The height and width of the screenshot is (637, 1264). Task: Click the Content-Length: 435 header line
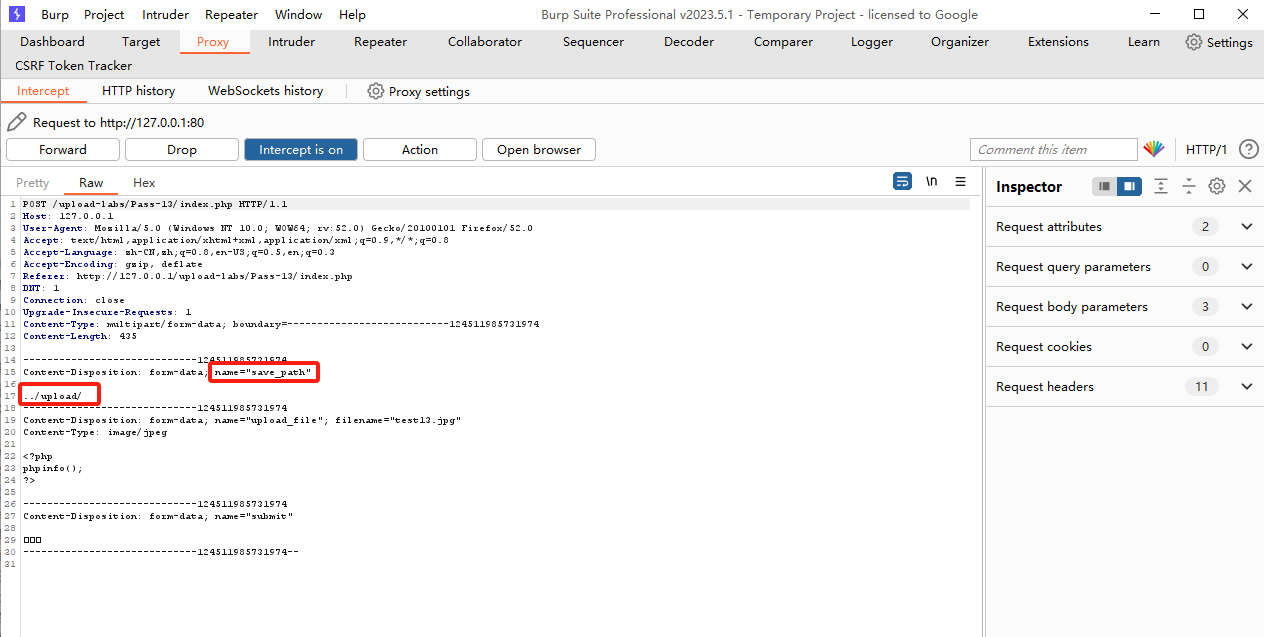coord(80,336)
